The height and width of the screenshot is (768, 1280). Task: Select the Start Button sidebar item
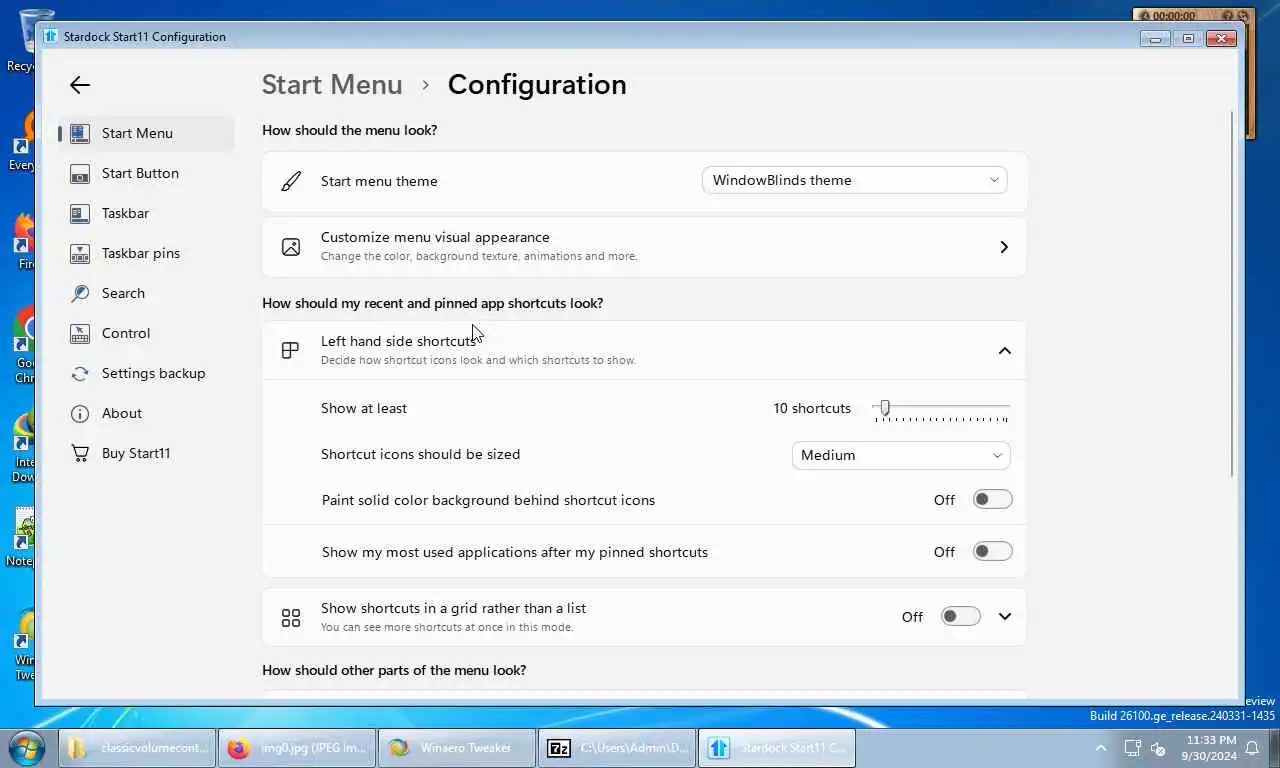tap(147, 173)
